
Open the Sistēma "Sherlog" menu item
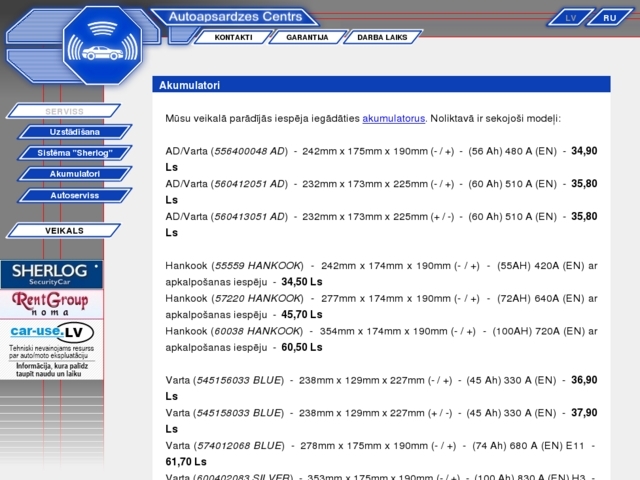click(75, 153)
